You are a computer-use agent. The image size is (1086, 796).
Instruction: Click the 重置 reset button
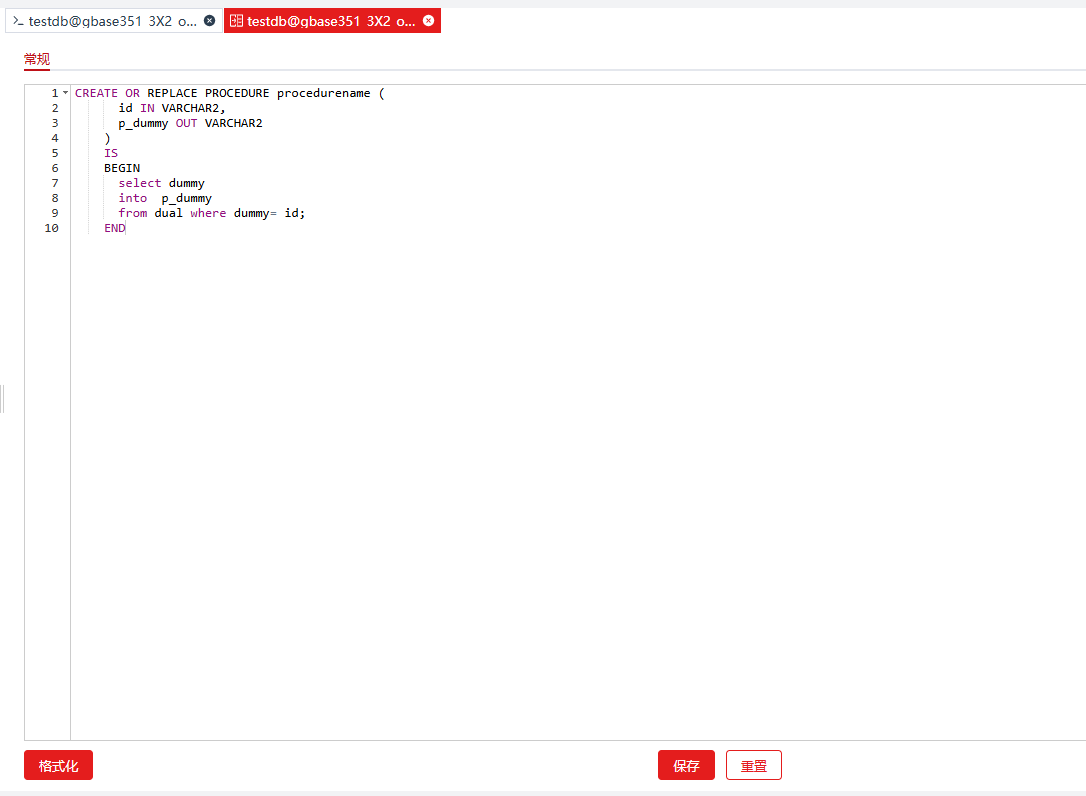[753, 766]
